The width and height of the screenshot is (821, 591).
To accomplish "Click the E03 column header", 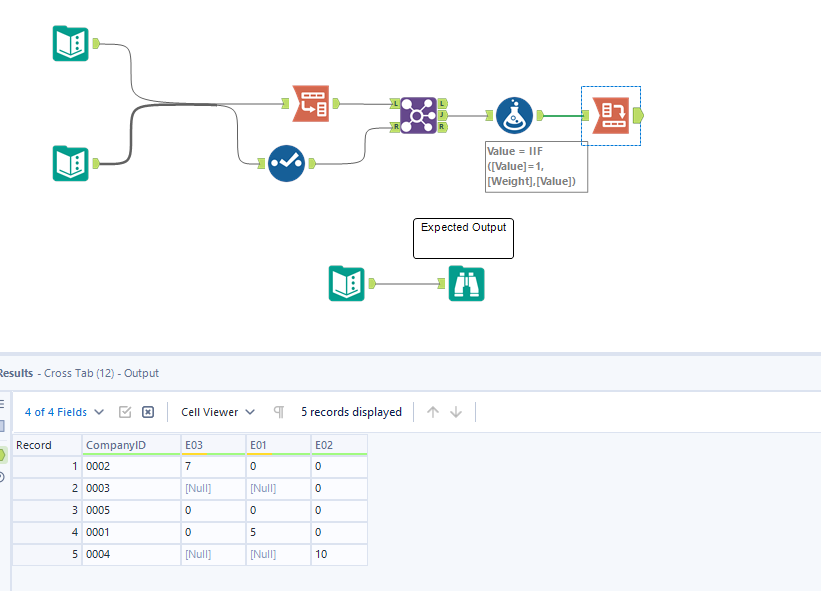I will point(213,445).
